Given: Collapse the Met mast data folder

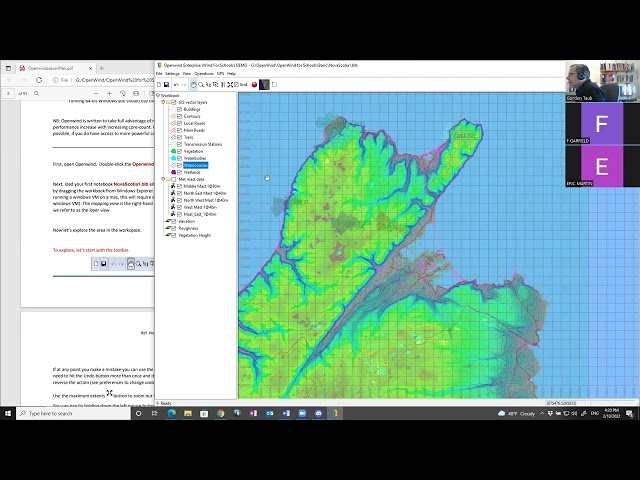Looking at the screenshot, I should pyautogui.click(x=163, y=179).
